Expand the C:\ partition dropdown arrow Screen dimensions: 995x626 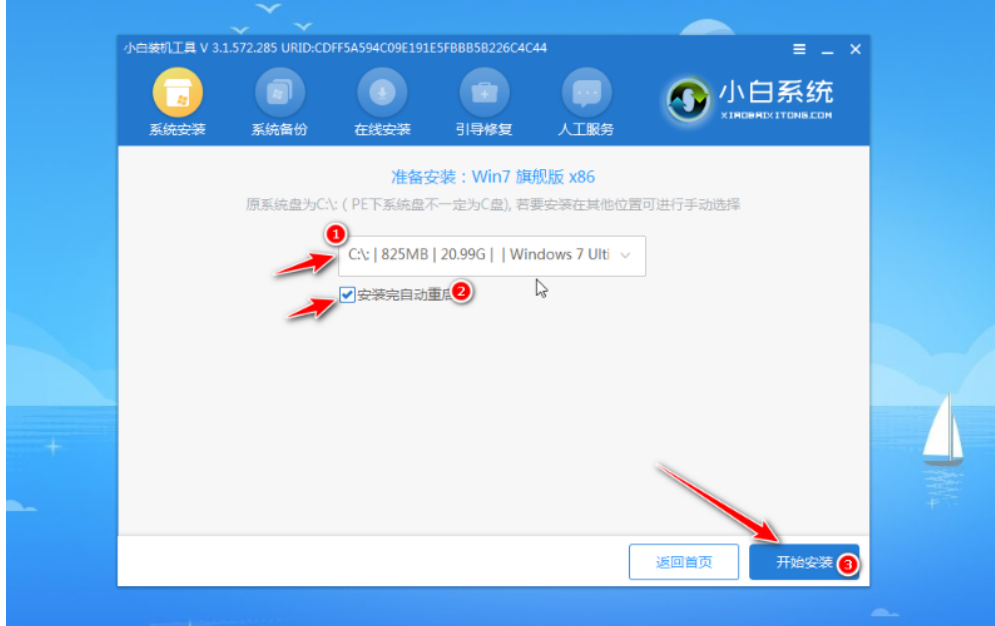coord(625,256)
